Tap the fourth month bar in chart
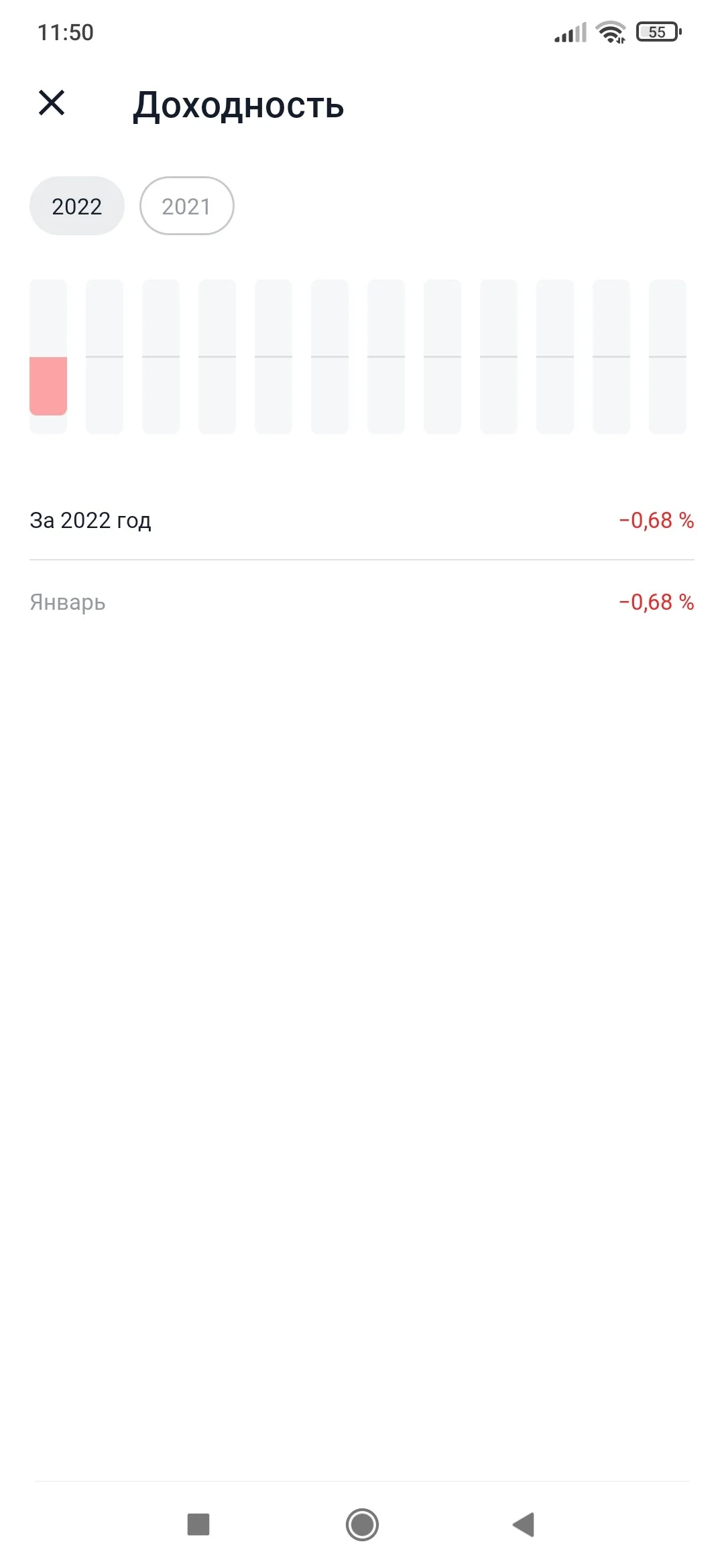The width and height of the screenshot is (724, 1568). pos(217,356)
